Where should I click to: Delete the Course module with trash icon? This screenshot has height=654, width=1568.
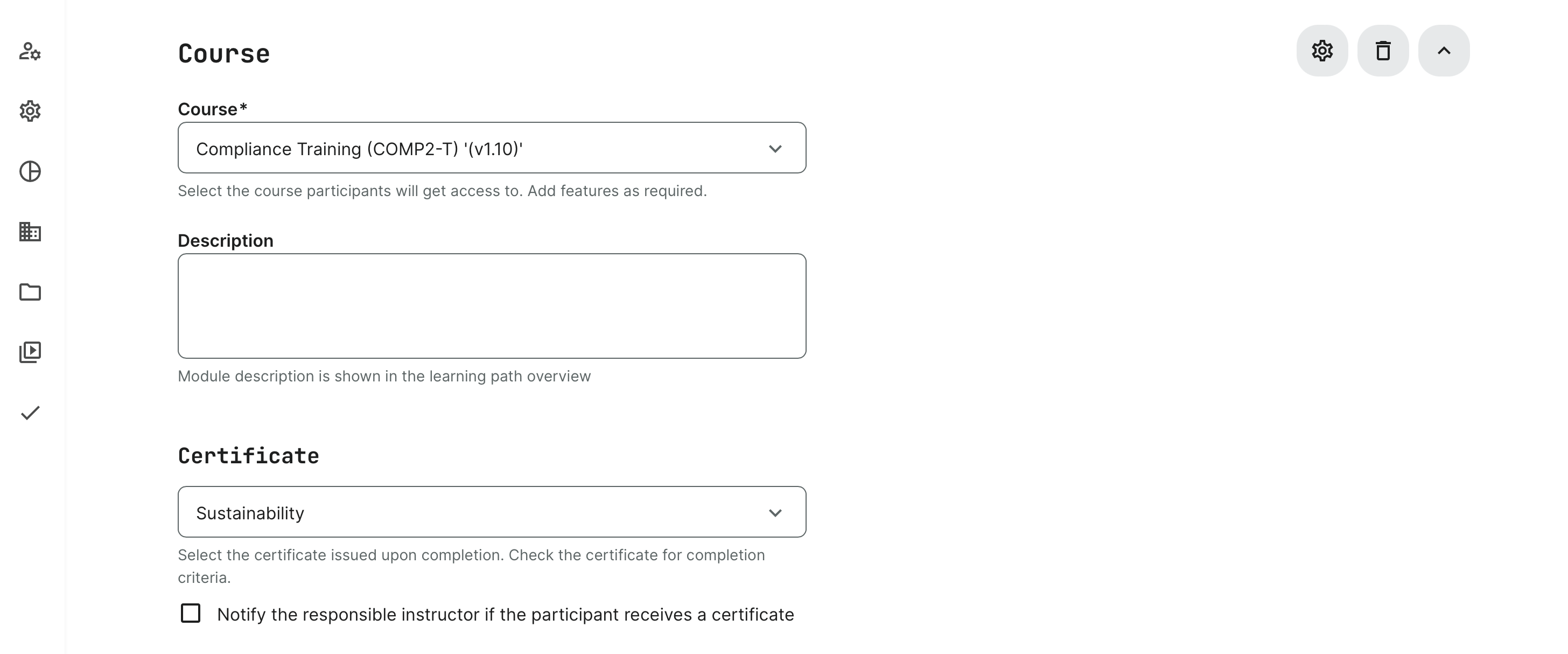pyautogui.click(x=1382, y=51)
